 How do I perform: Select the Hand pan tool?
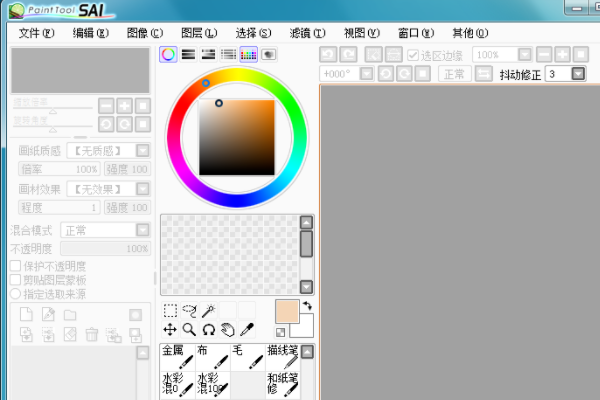pyautogui.click(x=227, y=329)
